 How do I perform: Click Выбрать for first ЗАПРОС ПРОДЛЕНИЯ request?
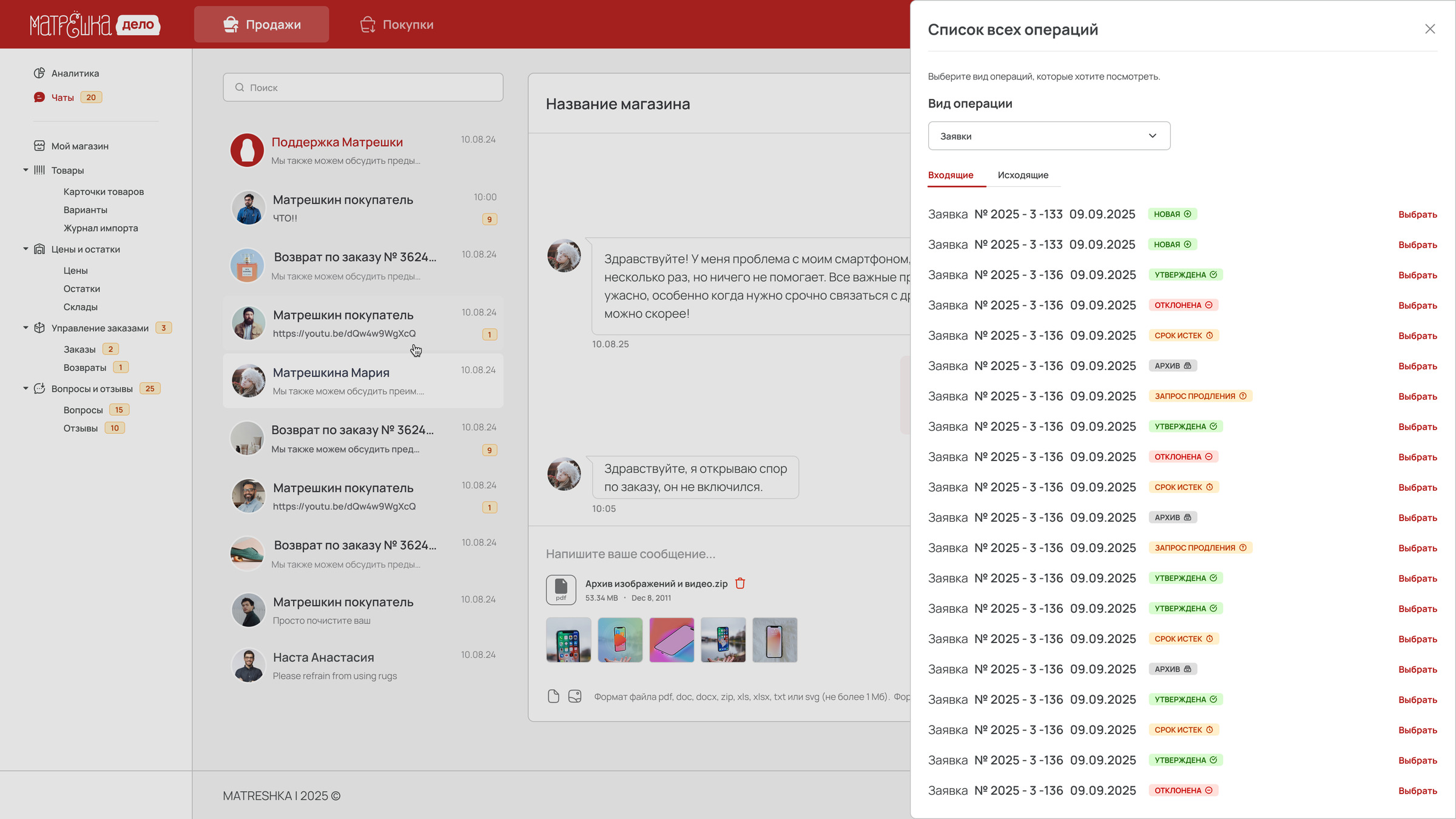(1418, 396)
